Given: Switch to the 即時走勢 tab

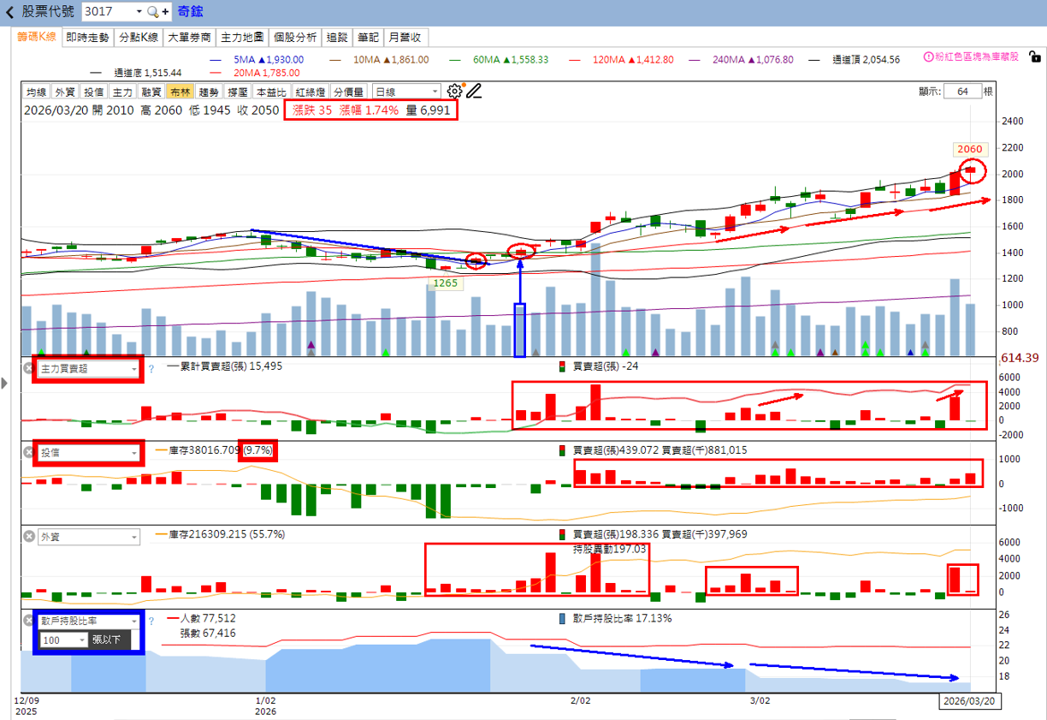Looking at the screenshot, I should 87,37.
